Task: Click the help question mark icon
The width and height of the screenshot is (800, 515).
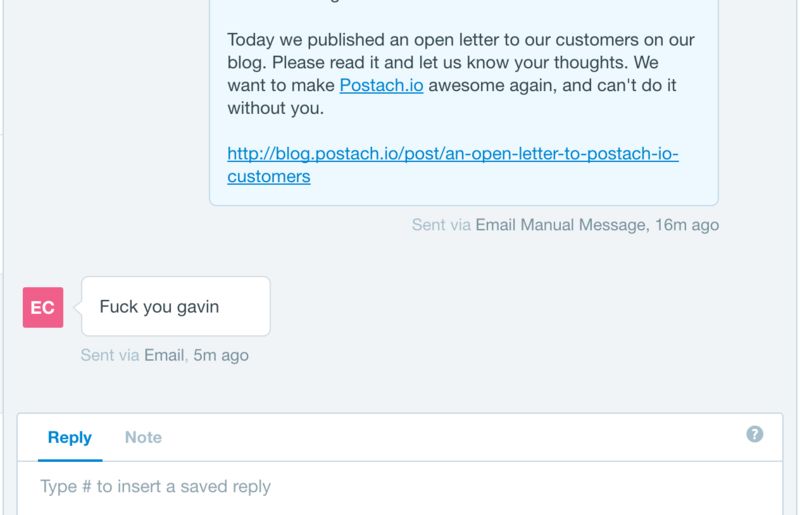Action: 755,434
